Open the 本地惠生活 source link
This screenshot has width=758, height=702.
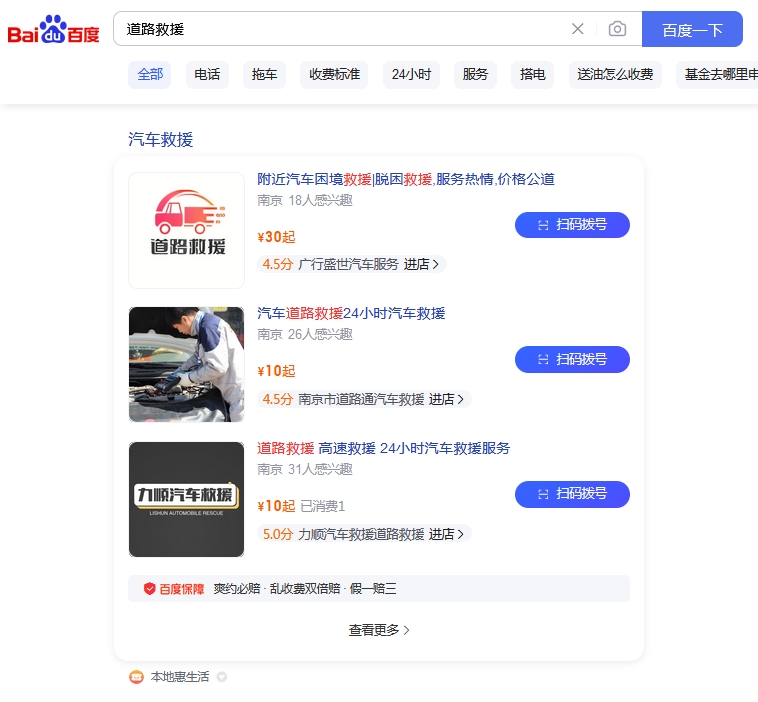[180, 677]
